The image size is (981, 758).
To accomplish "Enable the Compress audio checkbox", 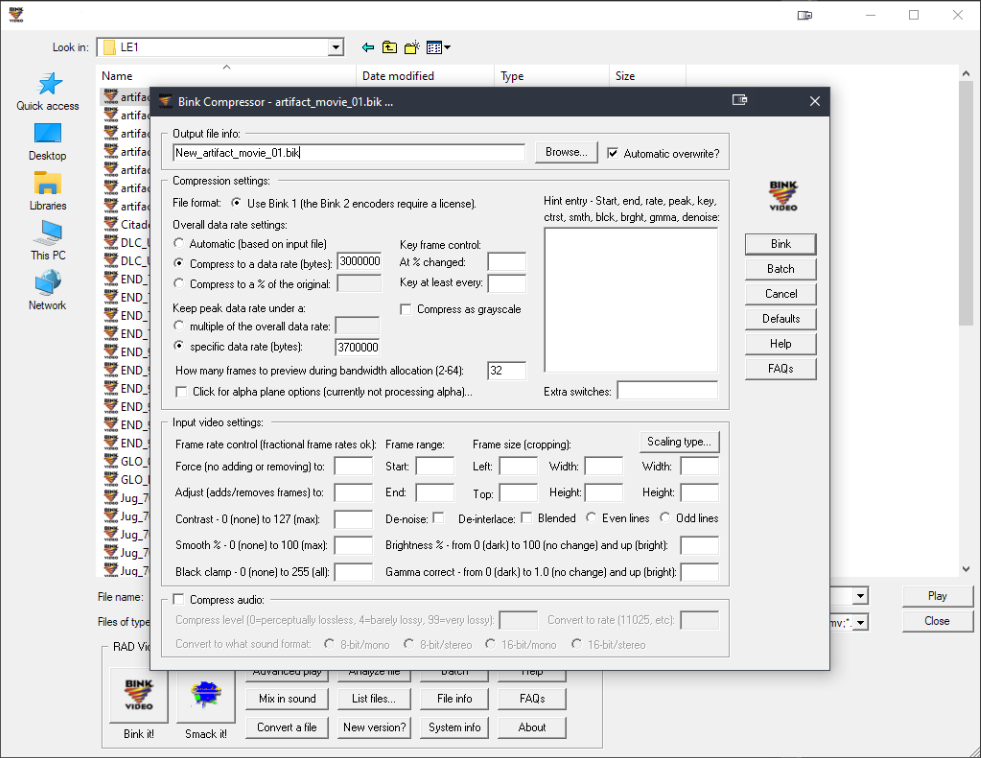I will (x=179, y=599).
